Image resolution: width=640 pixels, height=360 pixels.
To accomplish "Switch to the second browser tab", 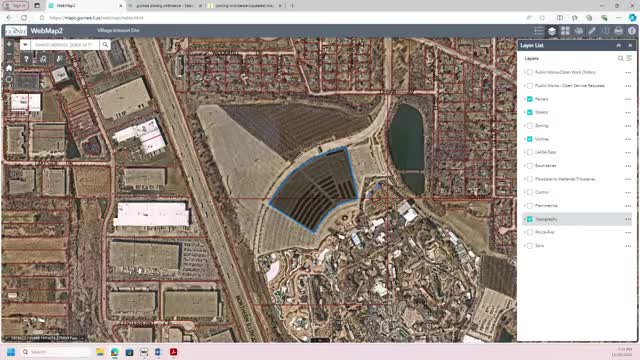I will [164, 6].
